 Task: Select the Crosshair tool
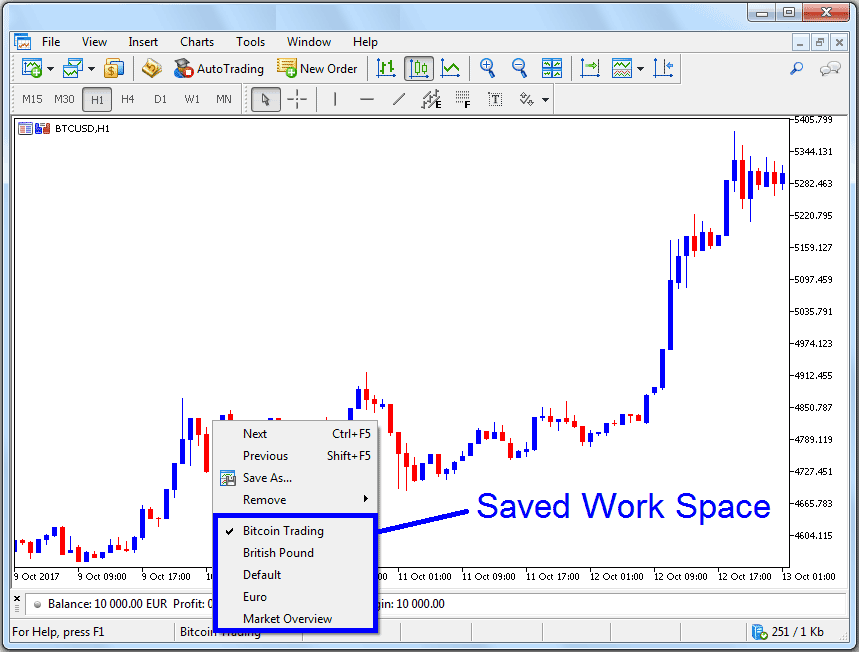298,99
